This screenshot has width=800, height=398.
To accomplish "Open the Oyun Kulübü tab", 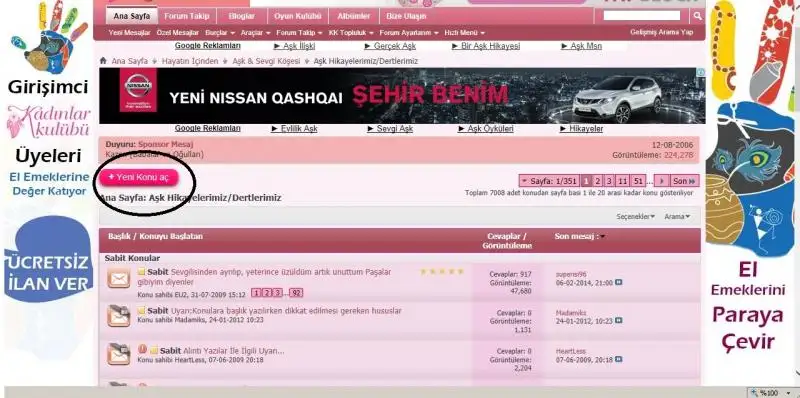I will (297, 16).
